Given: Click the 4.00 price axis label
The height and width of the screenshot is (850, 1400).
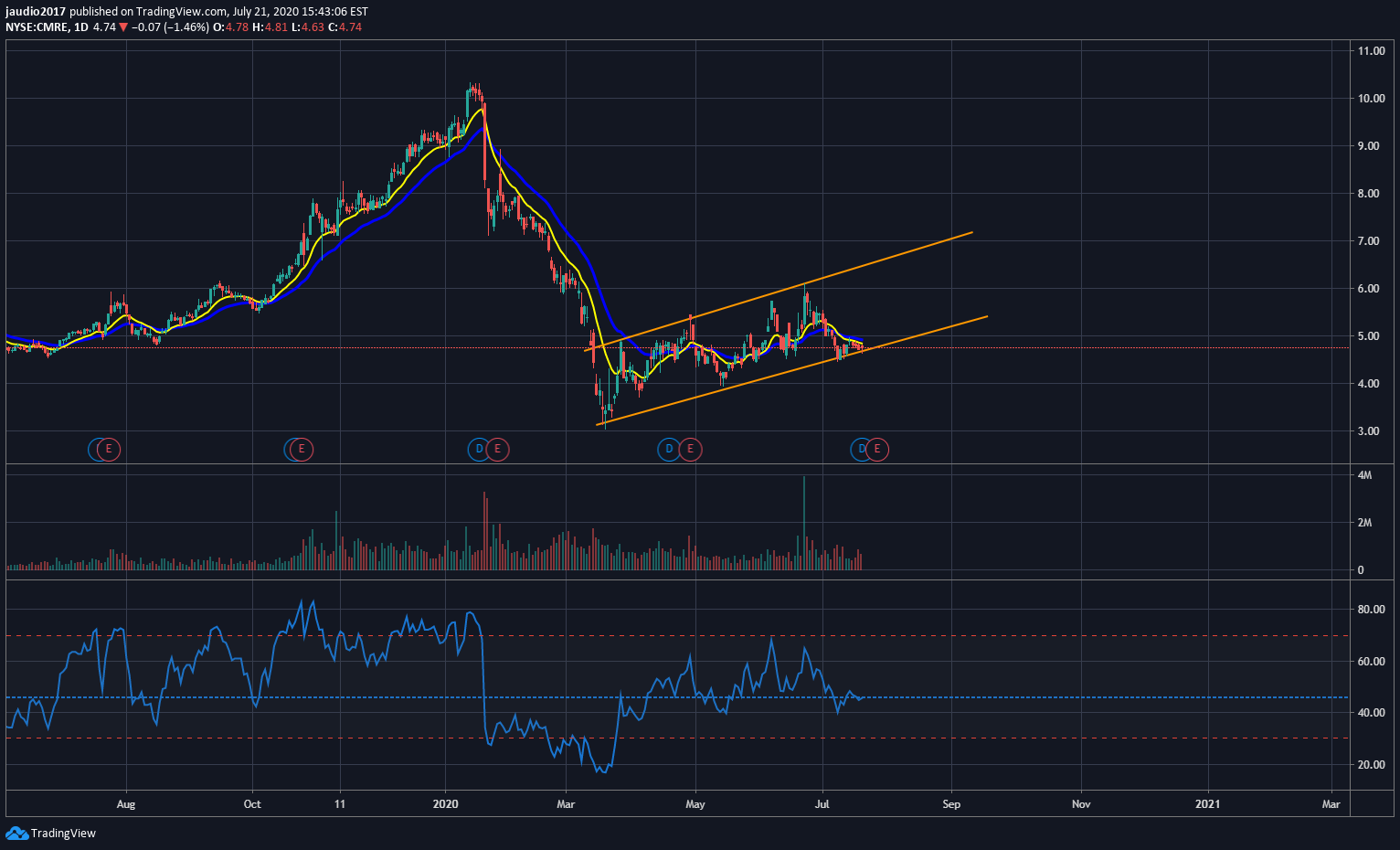Looking at the screenshot, I should tap(1369, 384).
